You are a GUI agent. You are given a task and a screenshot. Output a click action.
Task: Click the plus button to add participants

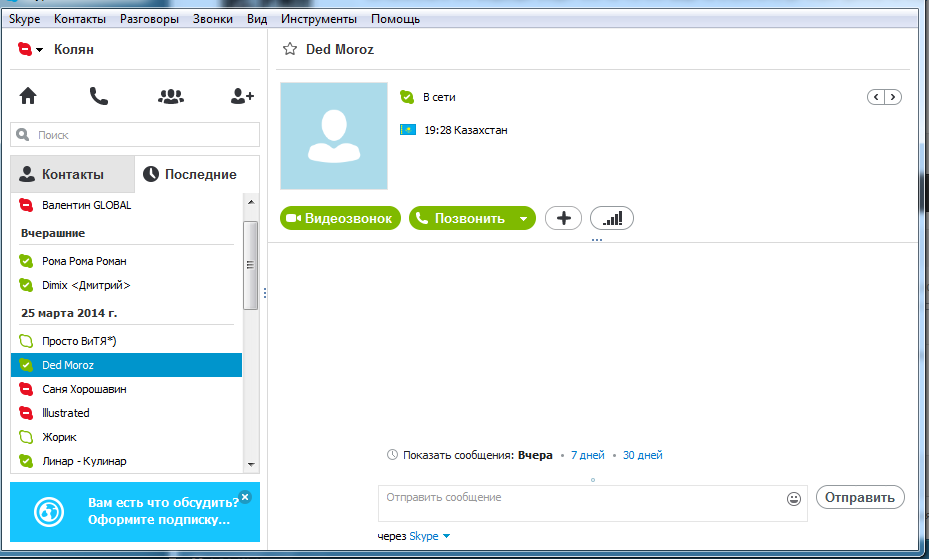[x=563, y=219]
